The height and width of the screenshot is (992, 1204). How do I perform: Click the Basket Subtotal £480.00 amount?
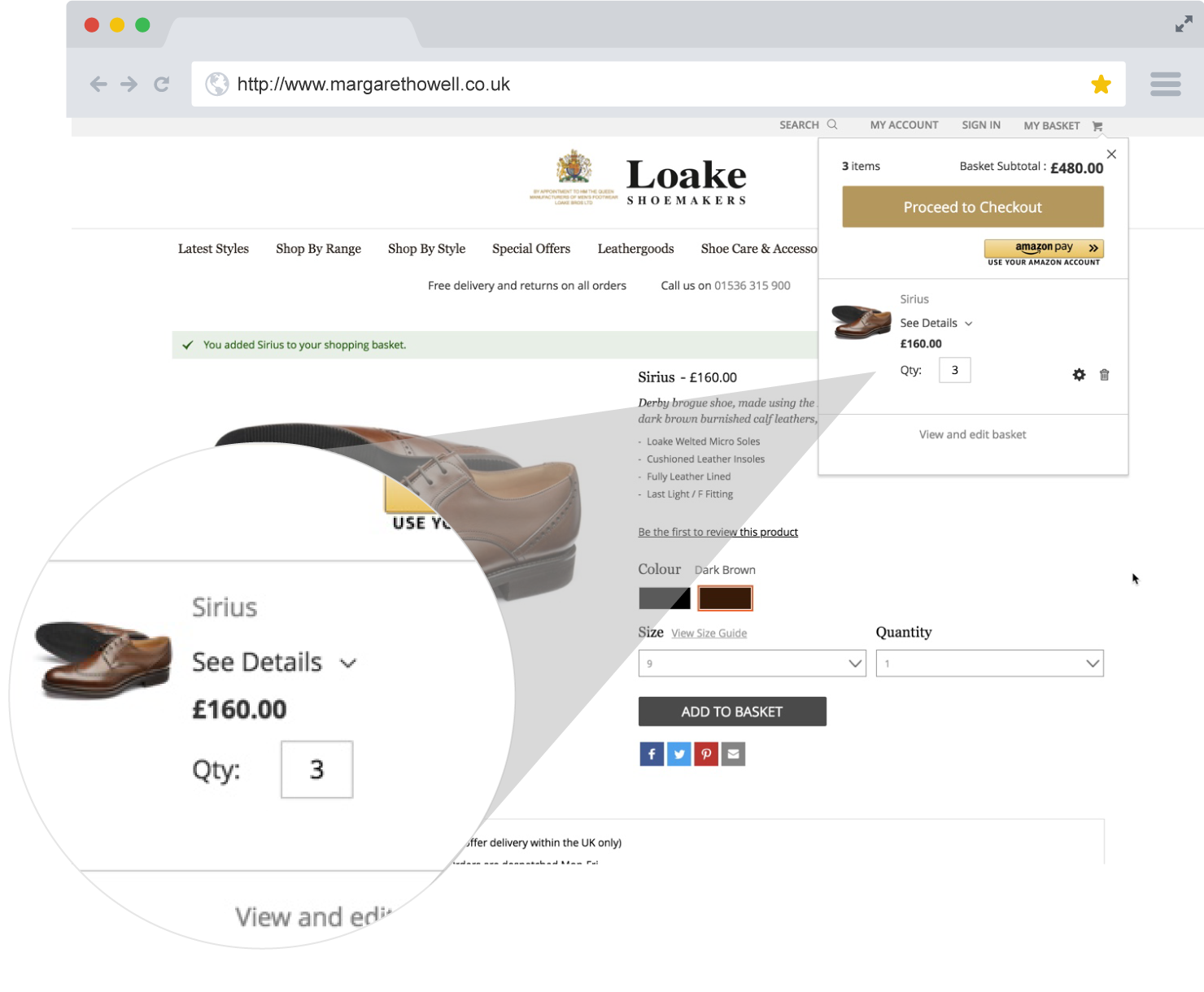click(x=1076, y=168)
